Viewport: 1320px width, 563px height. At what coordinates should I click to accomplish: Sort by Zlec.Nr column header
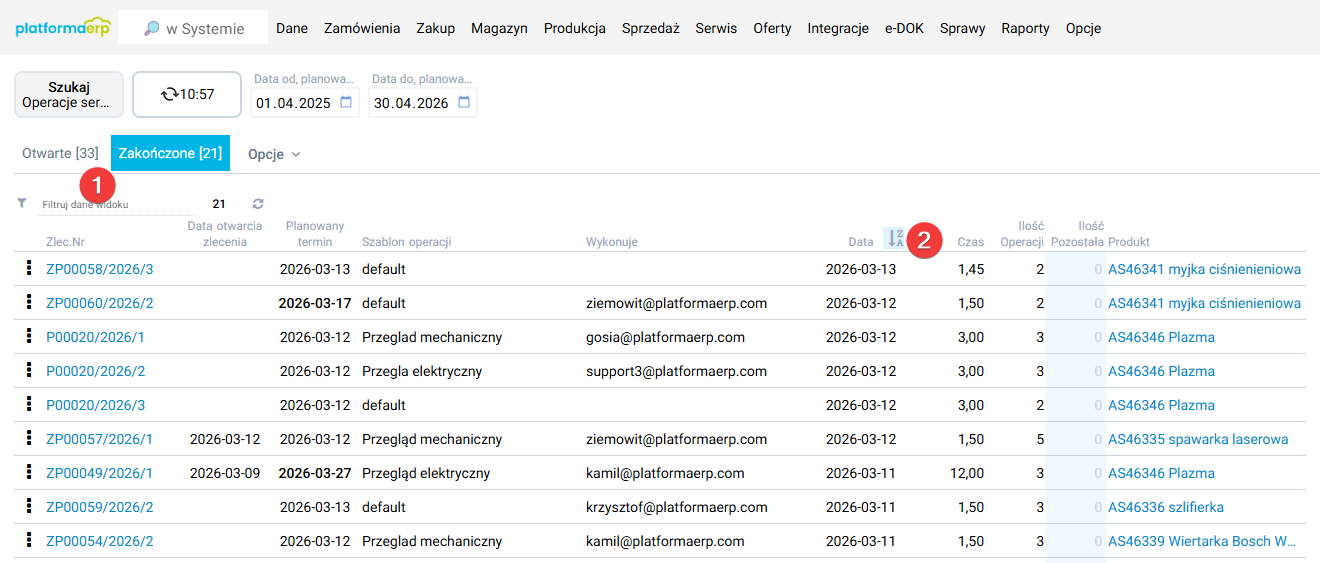(x=66, y=242)
